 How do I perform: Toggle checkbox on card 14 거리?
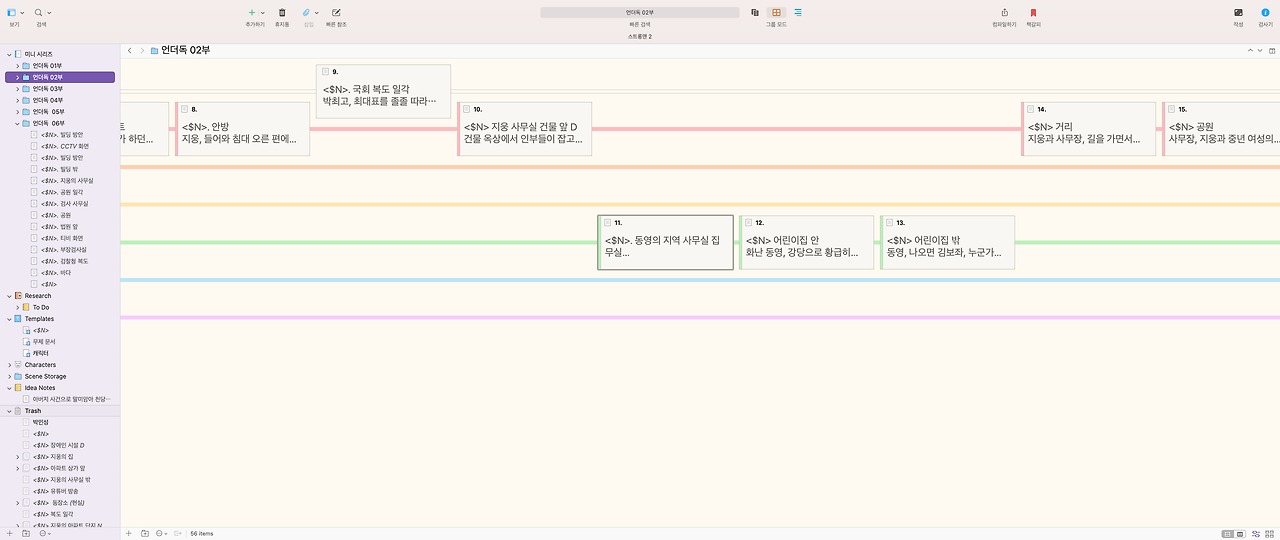pos(1031,109)
